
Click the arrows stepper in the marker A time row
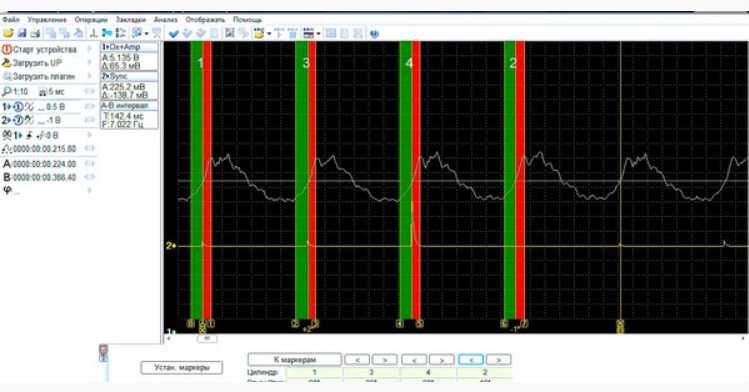pyautogui.click(x=89, y=164)
